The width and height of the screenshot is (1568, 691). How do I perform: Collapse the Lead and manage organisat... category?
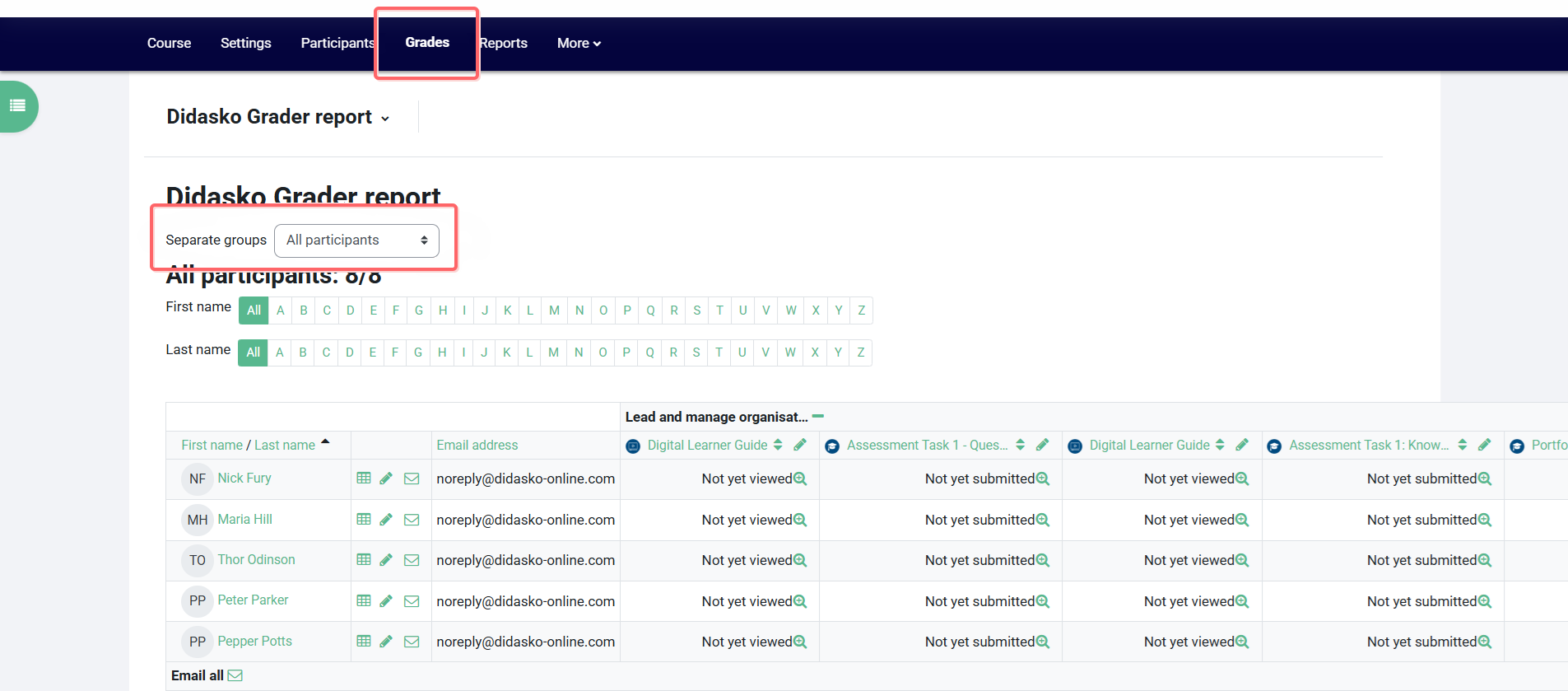[818, 417]
